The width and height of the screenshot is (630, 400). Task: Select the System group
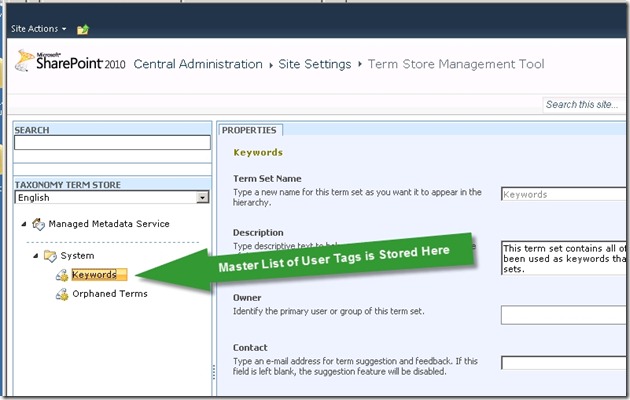77,256
